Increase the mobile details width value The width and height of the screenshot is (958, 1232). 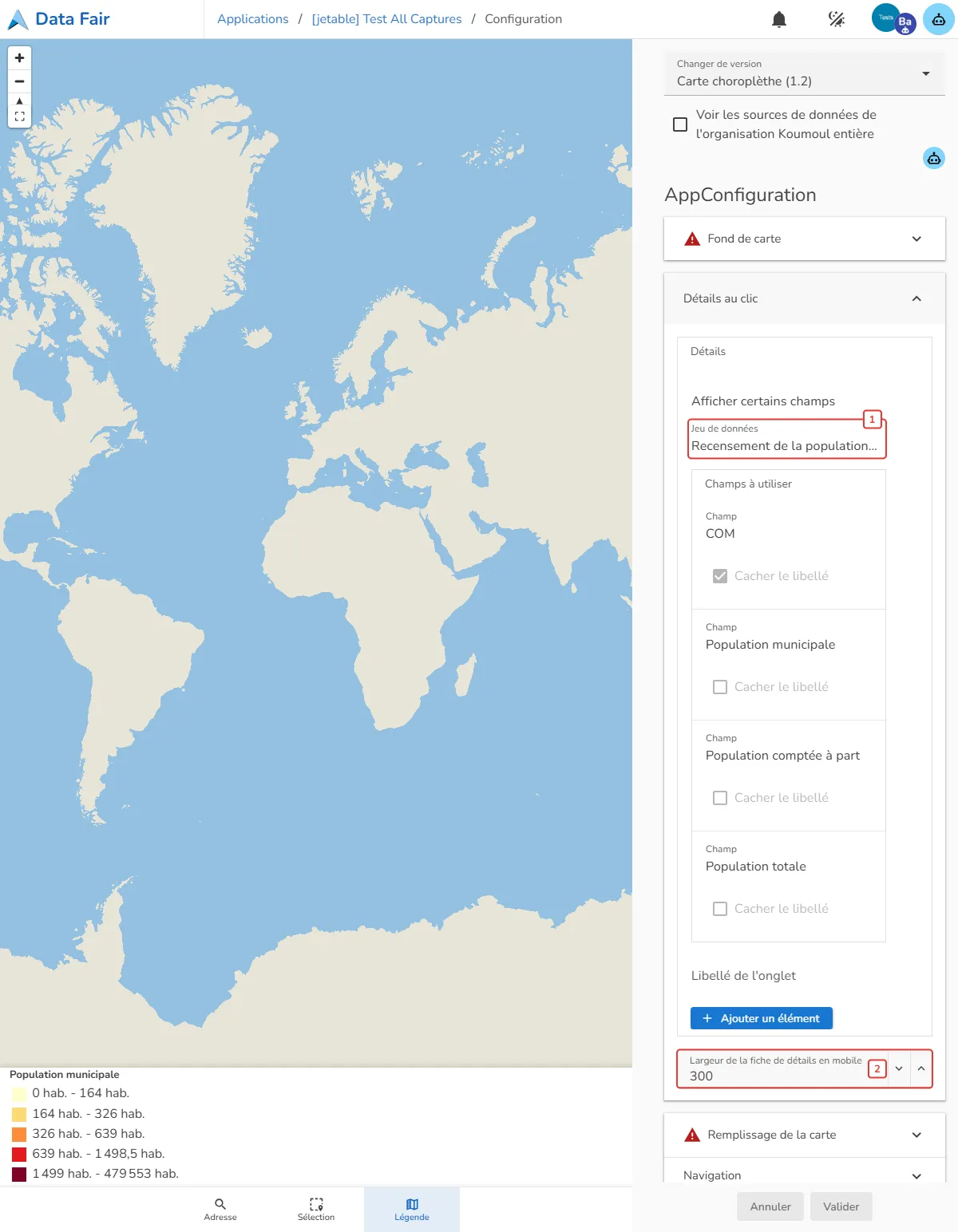pos(921,1068)
